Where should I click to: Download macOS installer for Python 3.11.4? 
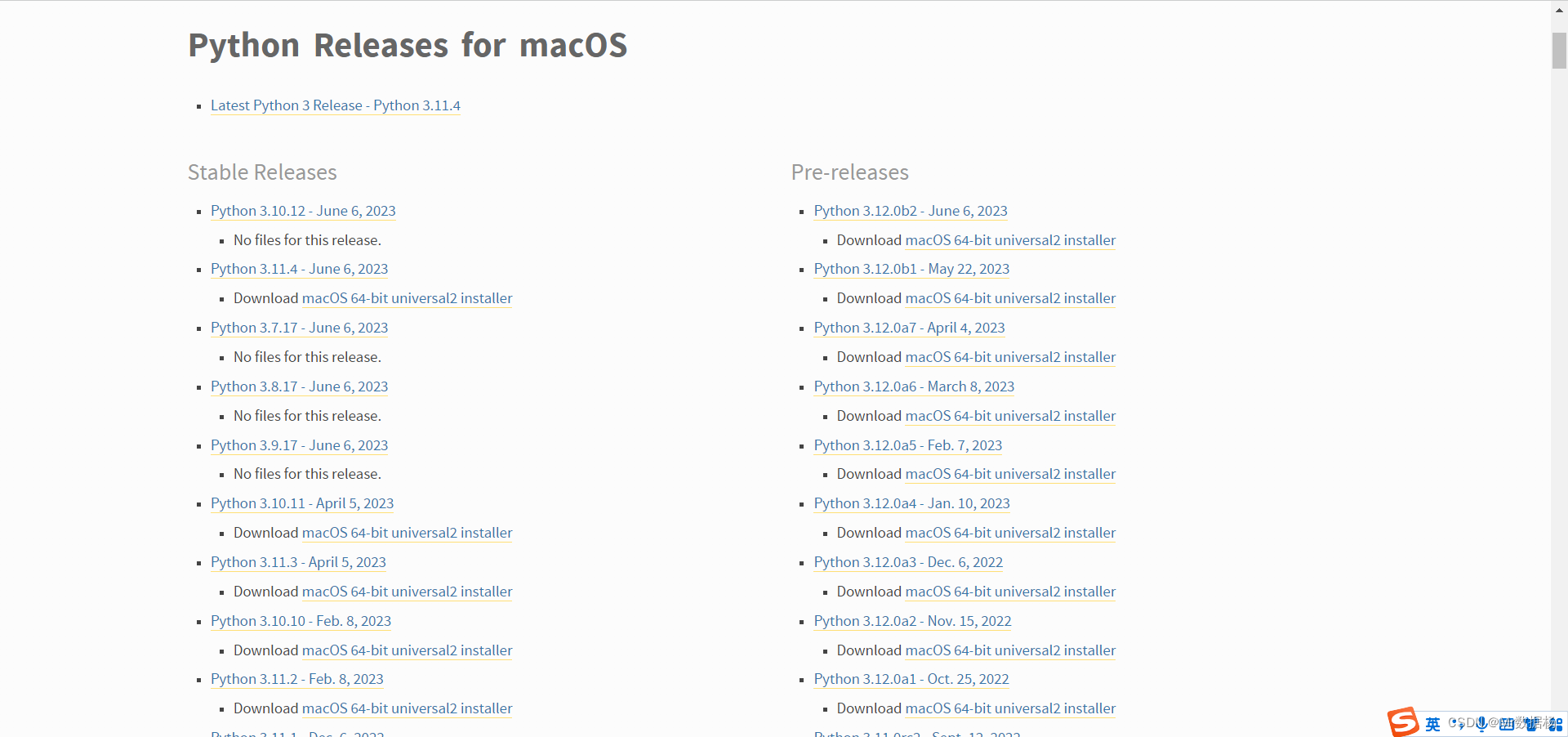407,298
